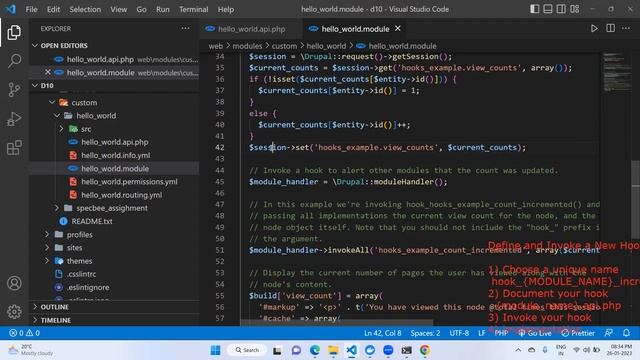The width and height of the screenshot is (640, 360).
Task: Open the Explorer view in activity bar
Action: click(x=14, y=33)
